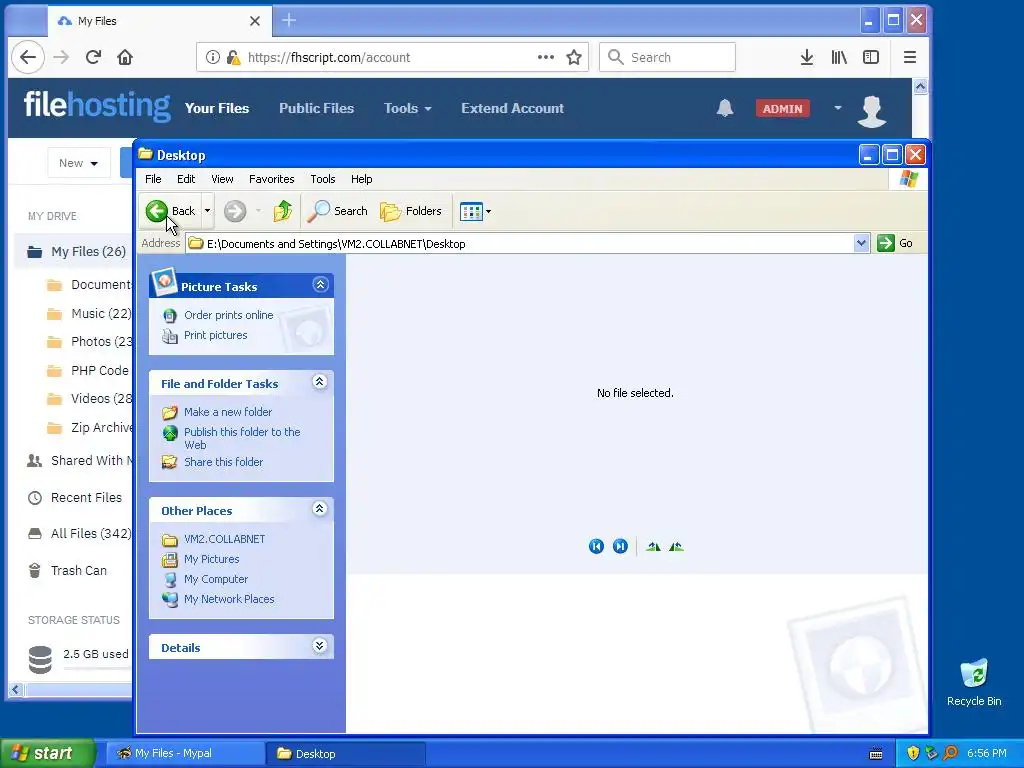Open the Tools menu in the Desktop window
The width and height of the screenshot is (1024, 768).
click(x=323, y=179)
